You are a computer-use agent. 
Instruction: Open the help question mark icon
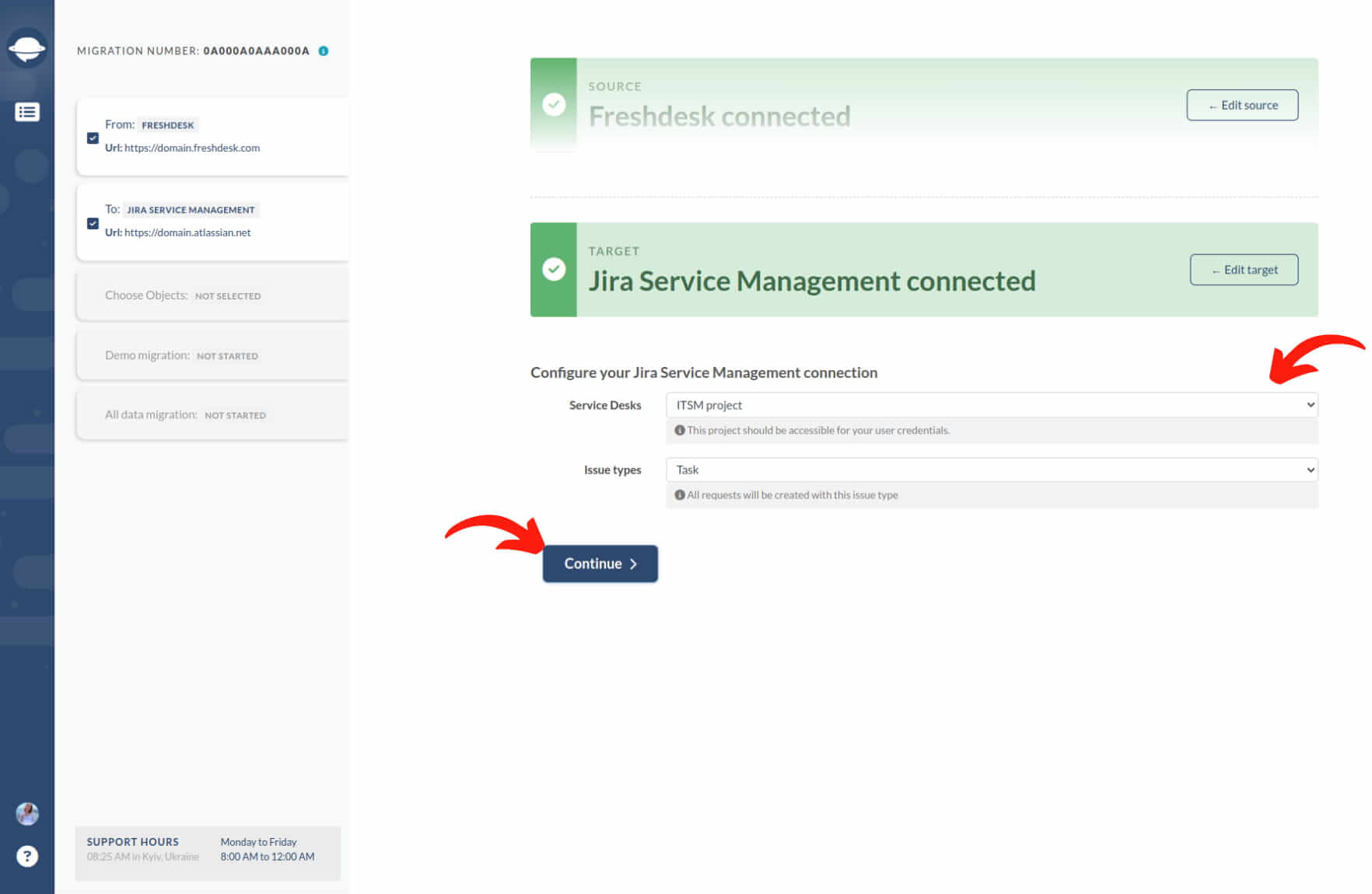click(x=27, y=856)
